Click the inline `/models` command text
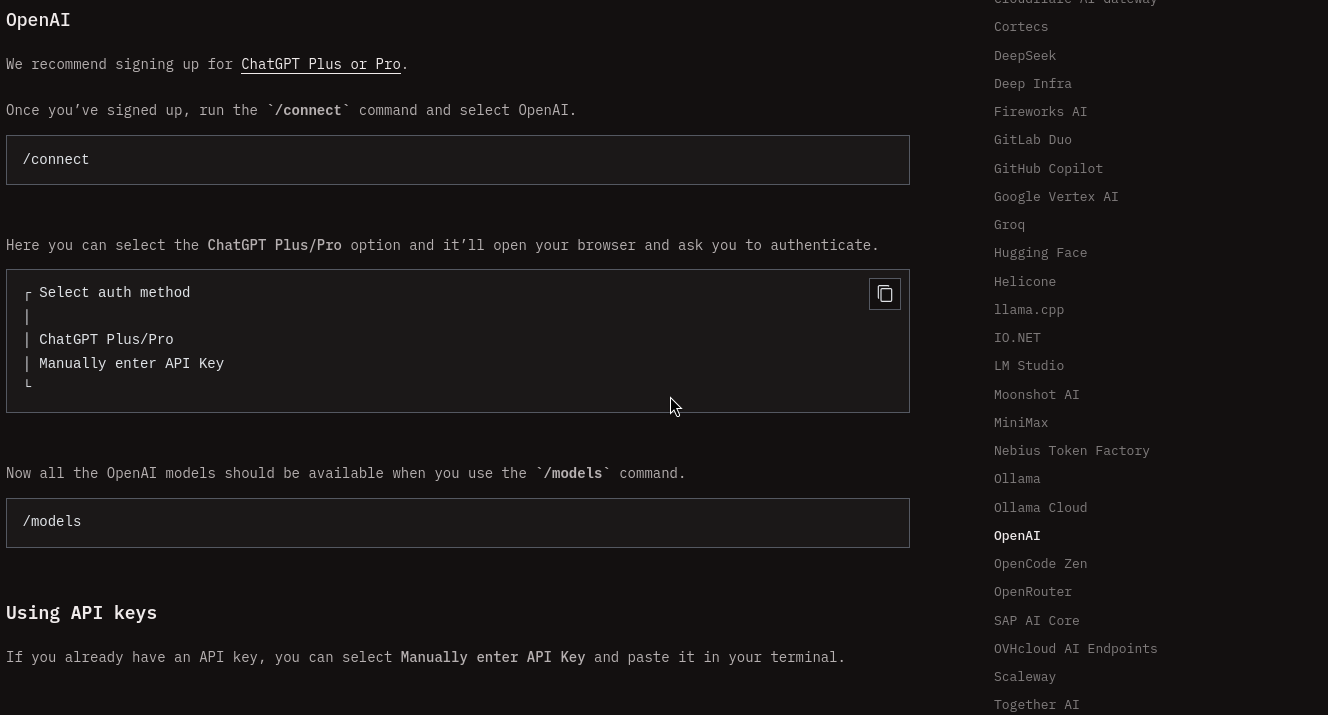This screenshot has width=1328, height=715. 573,473
